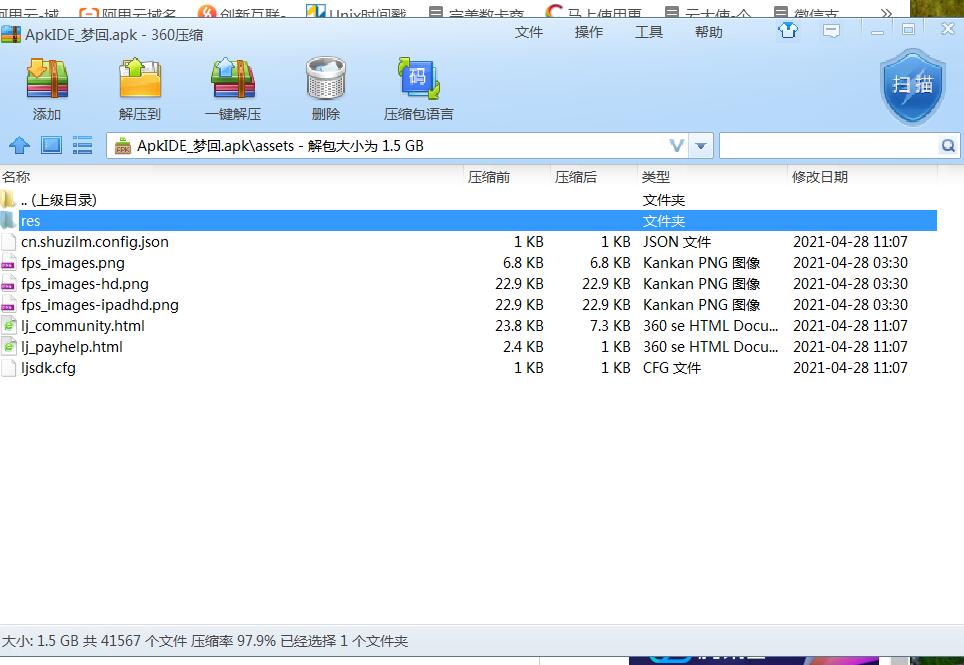Select the res folder in file list

click(x=30, y=221)
